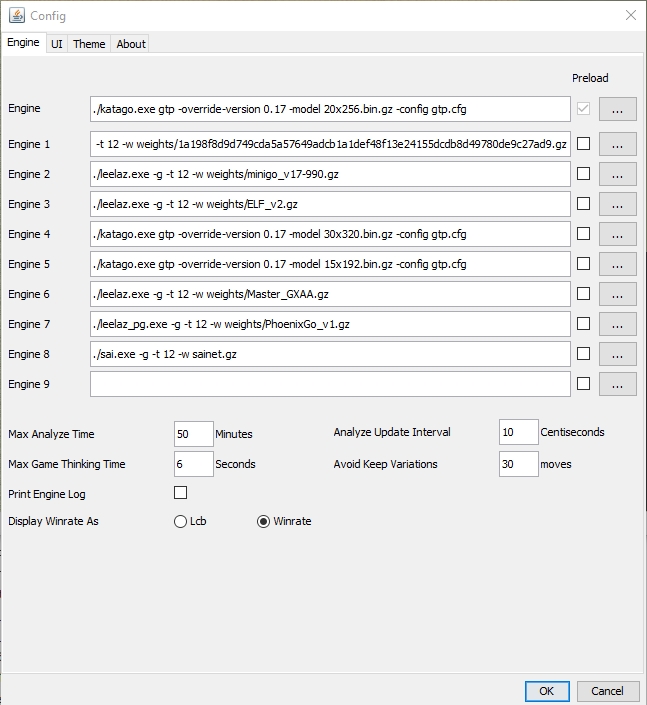Screen dimensions: 647x705
Task: Select the Lcb winrate display option
Action: click(181, 521)
